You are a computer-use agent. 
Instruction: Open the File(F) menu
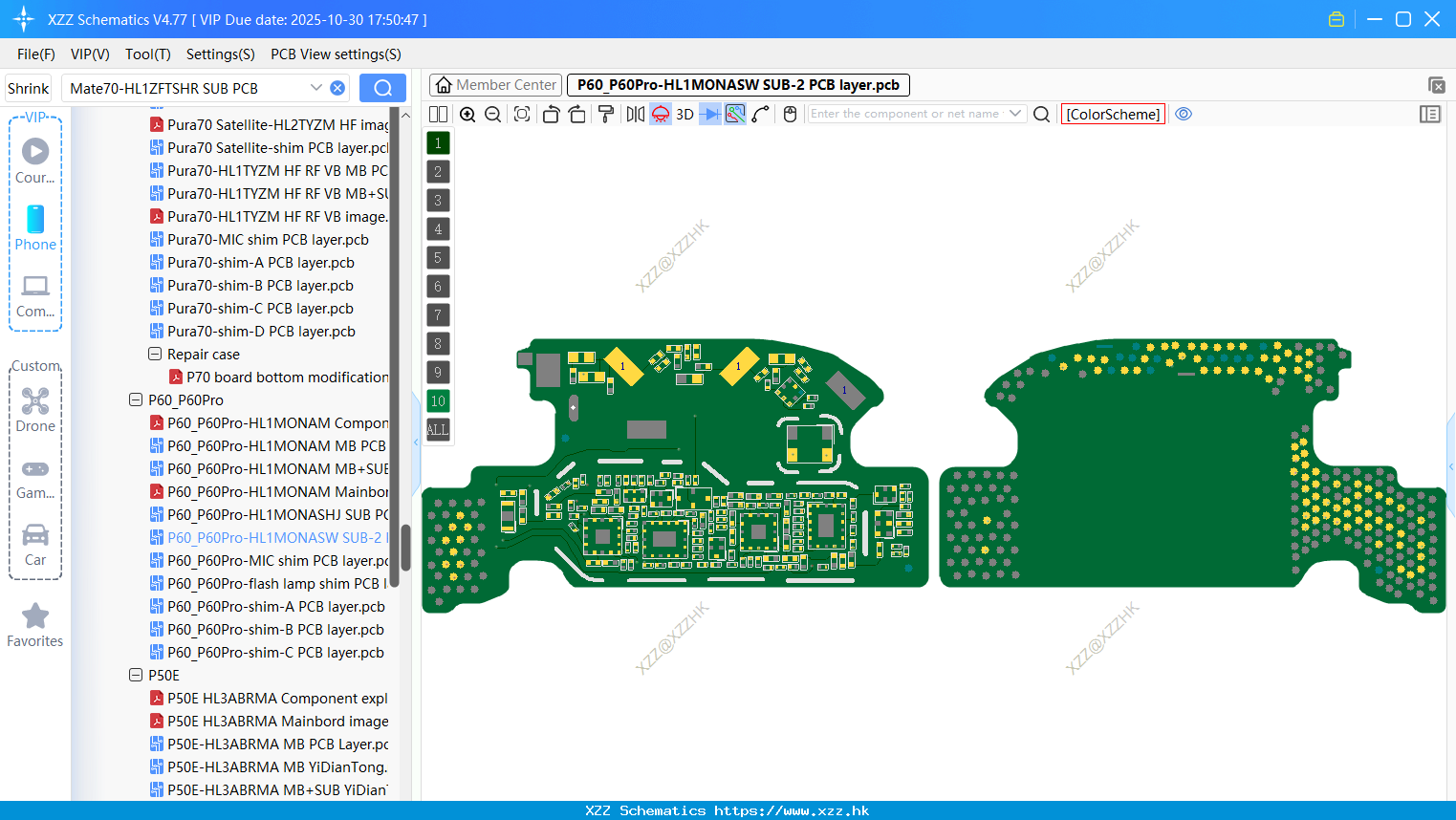(x=36, y=54)
